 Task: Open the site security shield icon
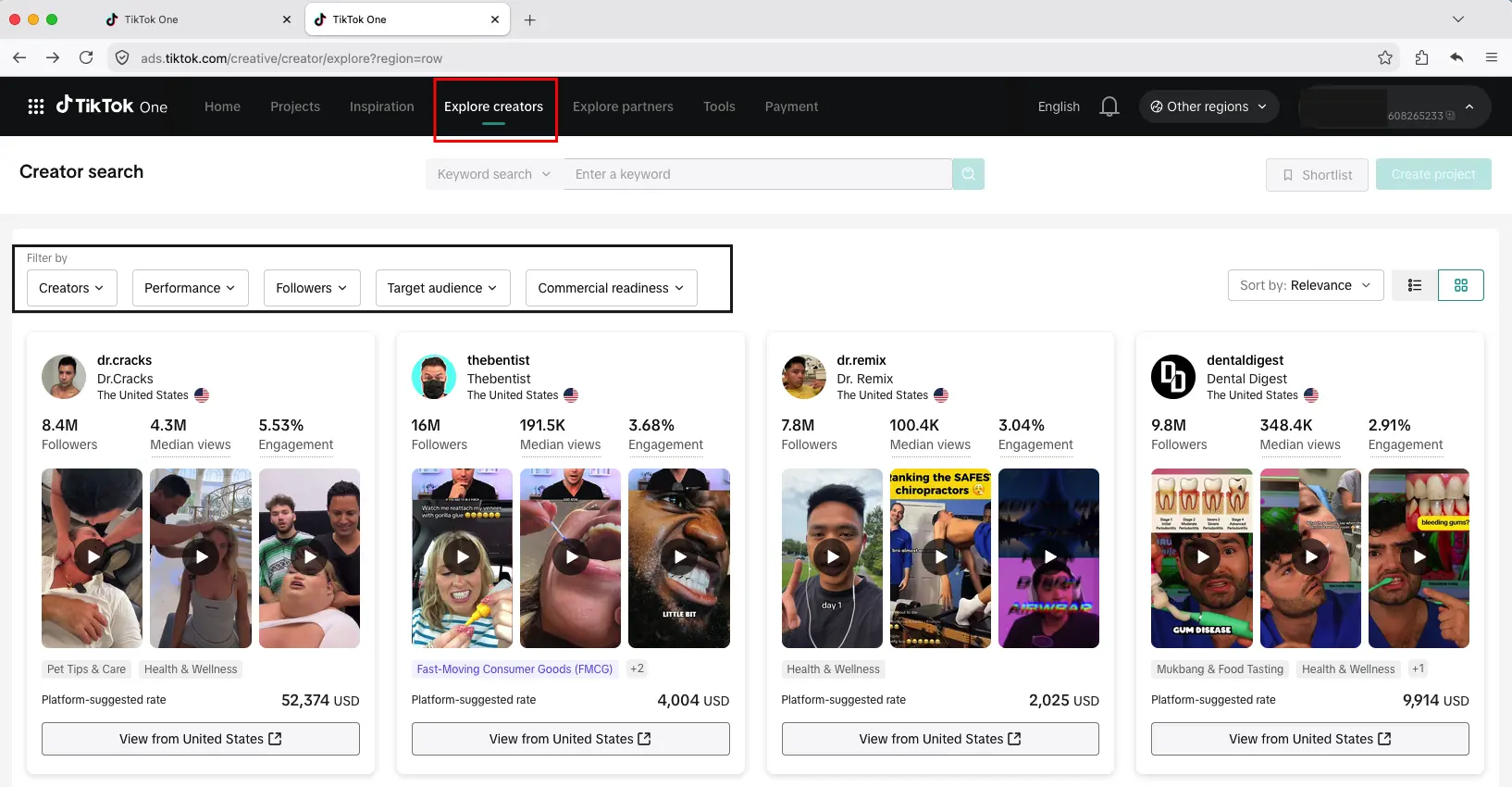click(x=122, y=57)
